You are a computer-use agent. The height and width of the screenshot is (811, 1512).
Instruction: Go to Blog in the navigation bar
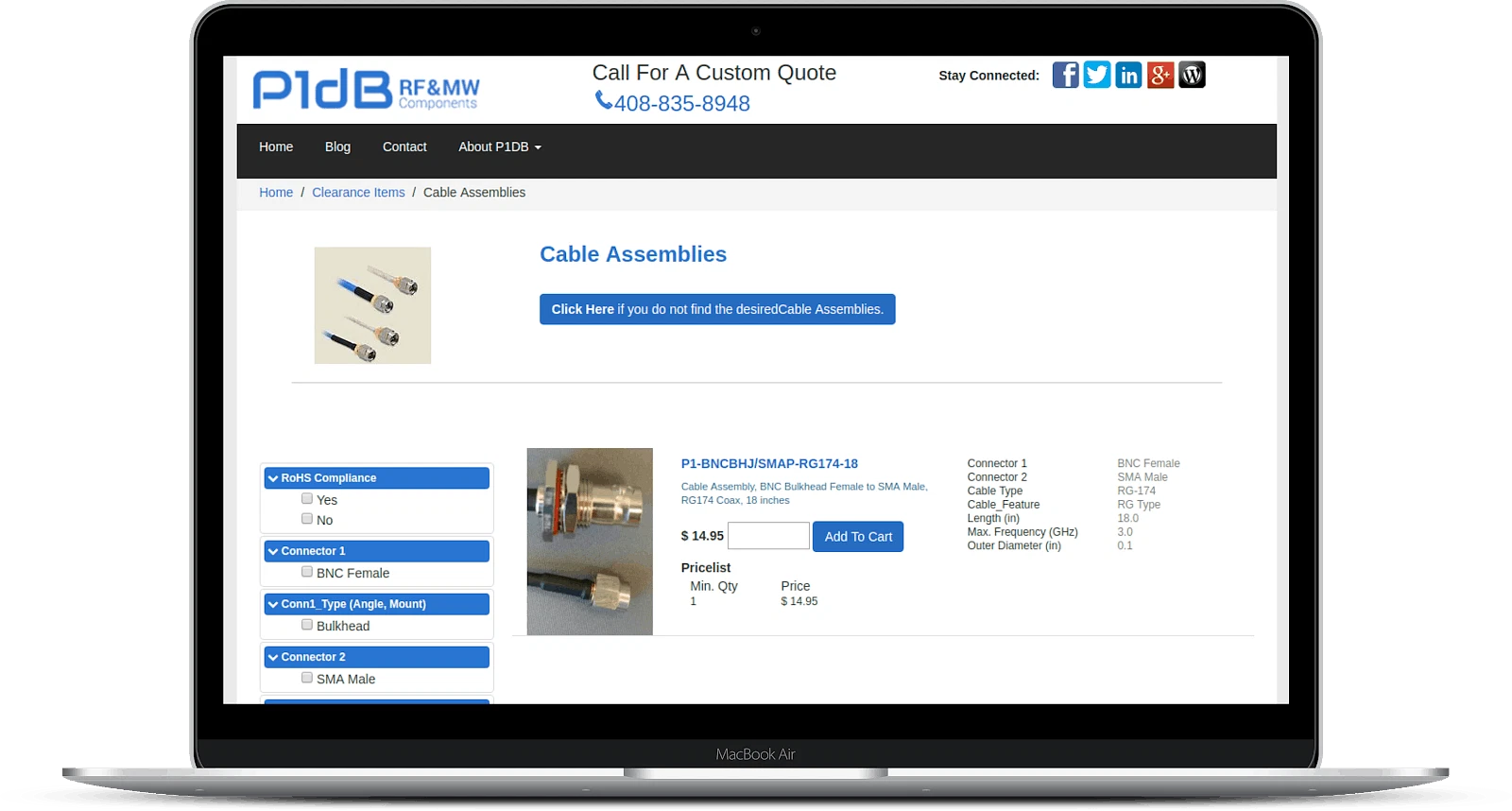click(337, 147)
